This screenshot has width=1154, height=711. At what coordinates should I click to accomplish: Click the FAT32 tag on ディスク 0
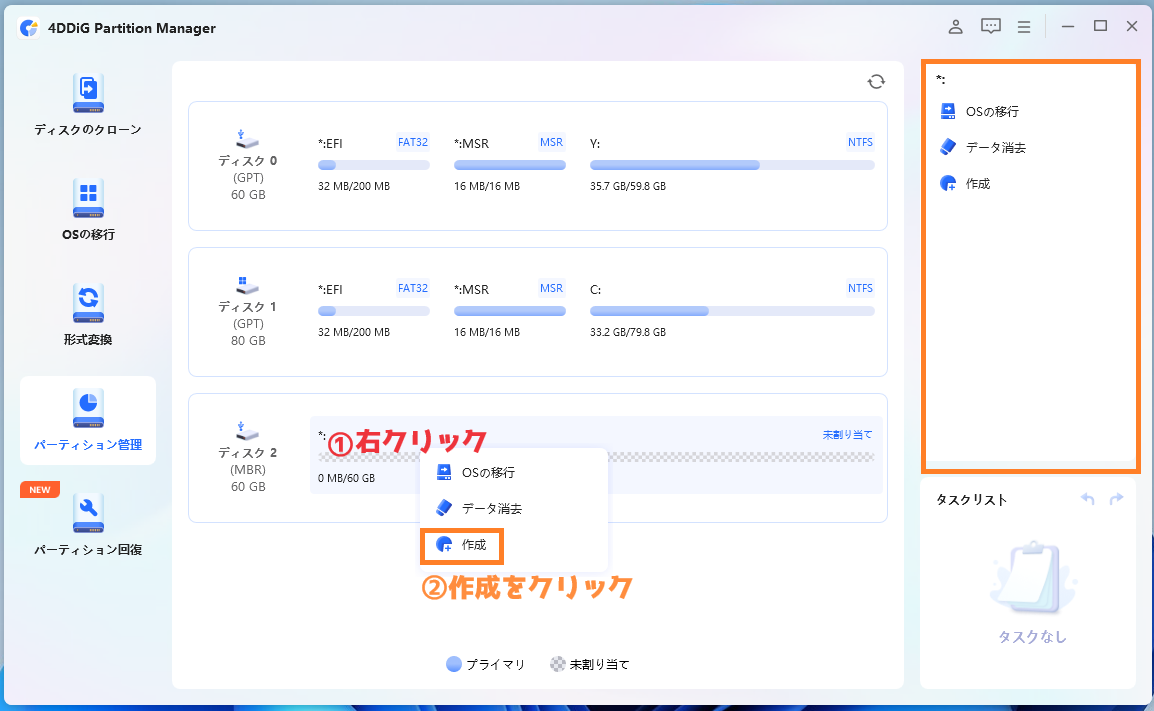pos(413,142)
